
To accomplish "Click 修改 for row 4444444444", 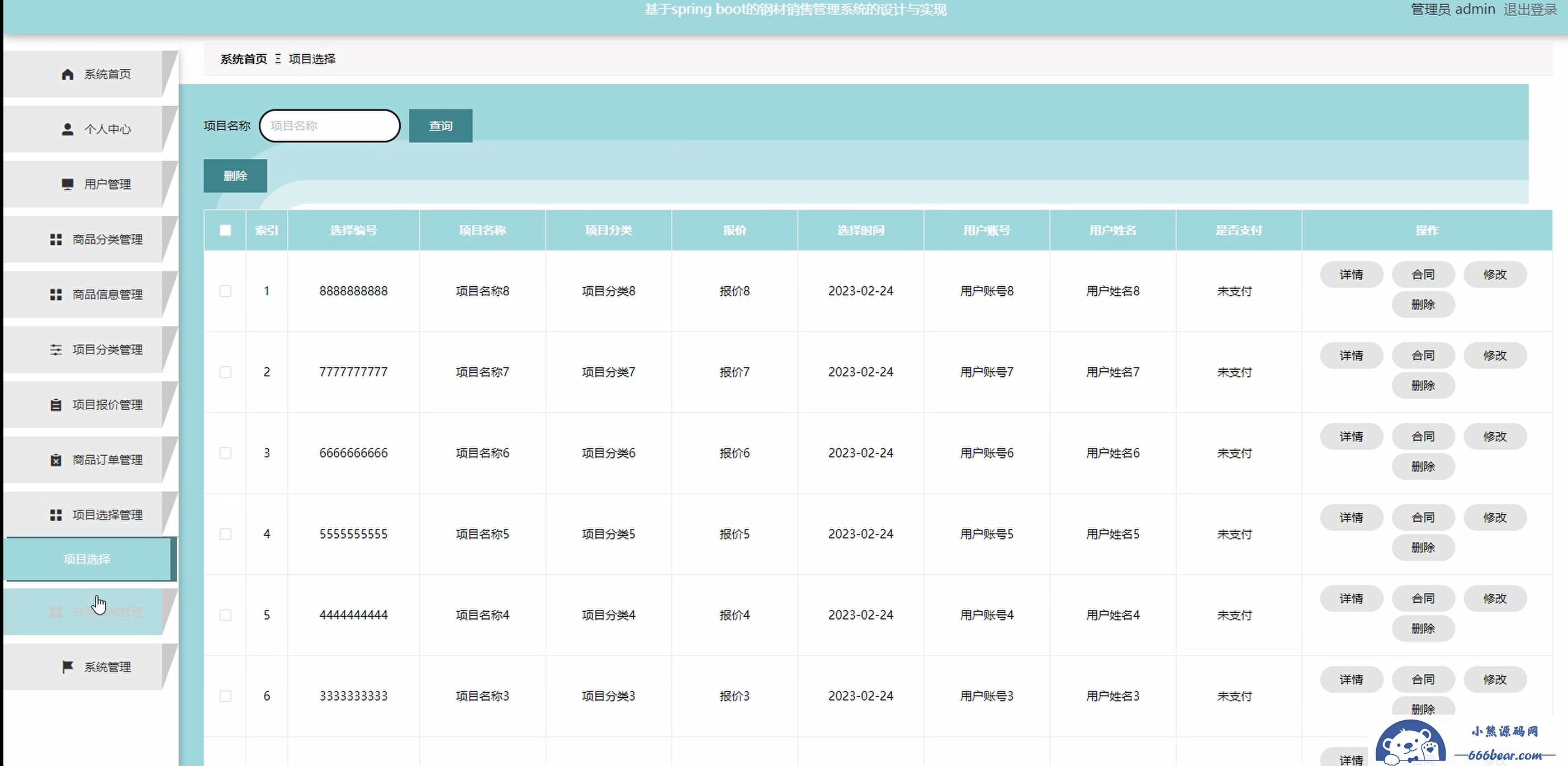I will pyautogui.click(x=1495, y=599).
